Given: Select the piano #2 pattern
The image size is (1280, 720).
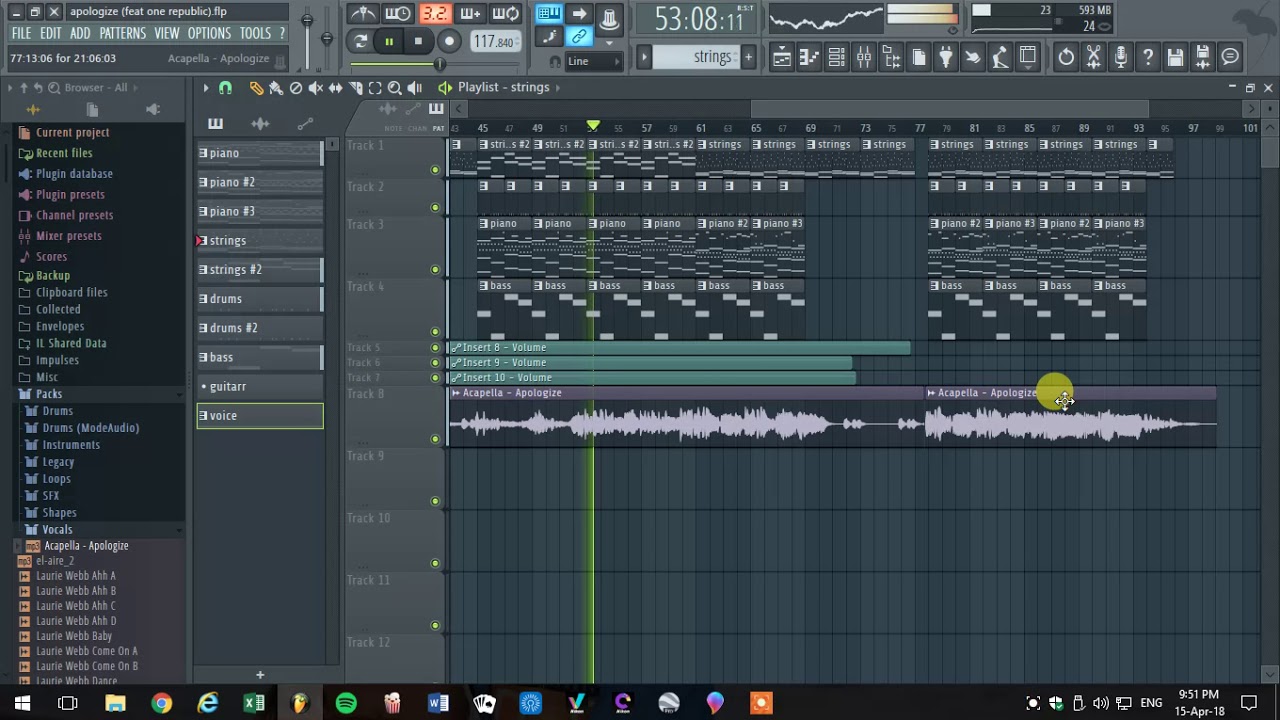Looking at the screenshot, I should (x=260, y=182).
